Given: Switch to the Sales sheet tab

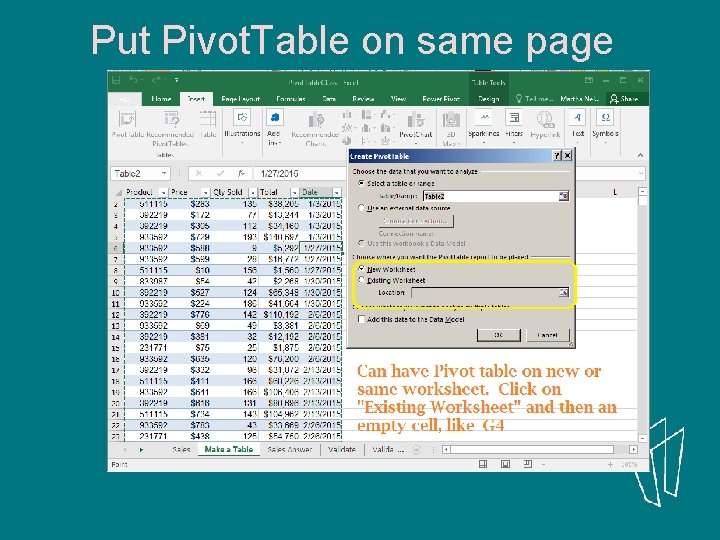Looking at the screenshot, I should [x=181, y=450].
